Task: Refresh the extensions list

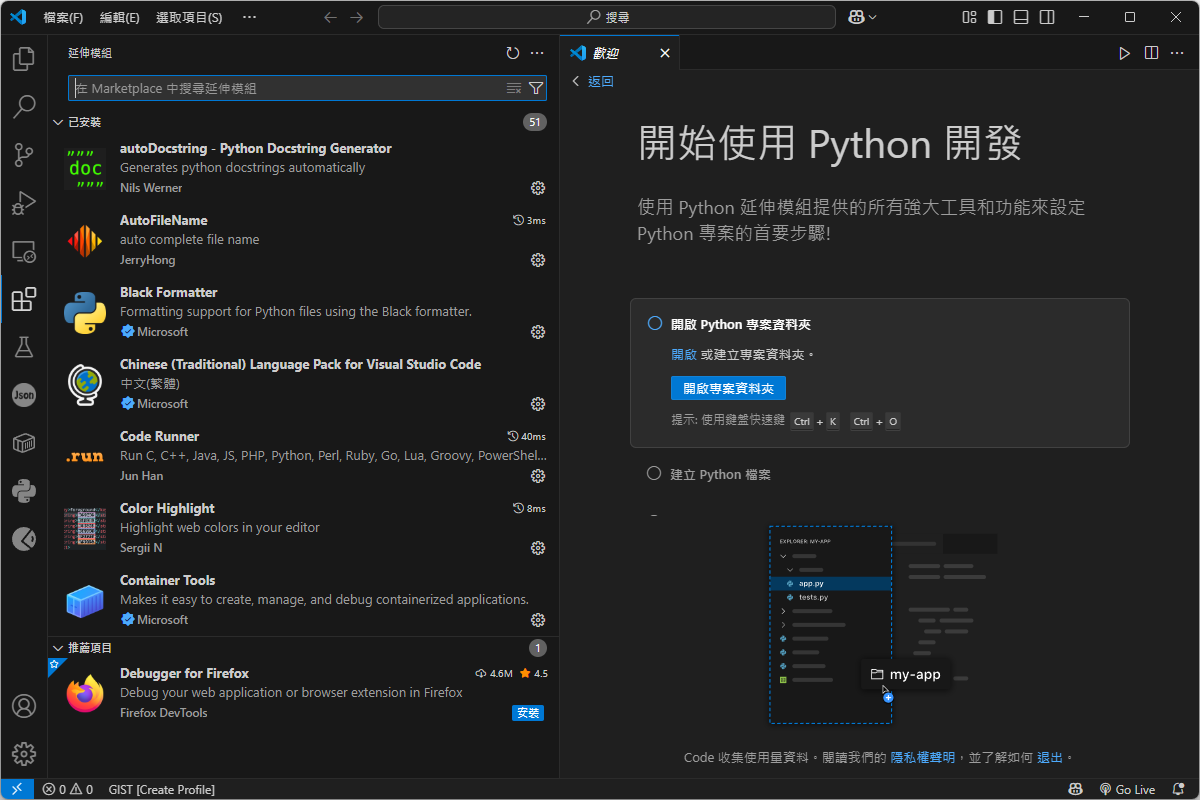Action: [513, 53]
